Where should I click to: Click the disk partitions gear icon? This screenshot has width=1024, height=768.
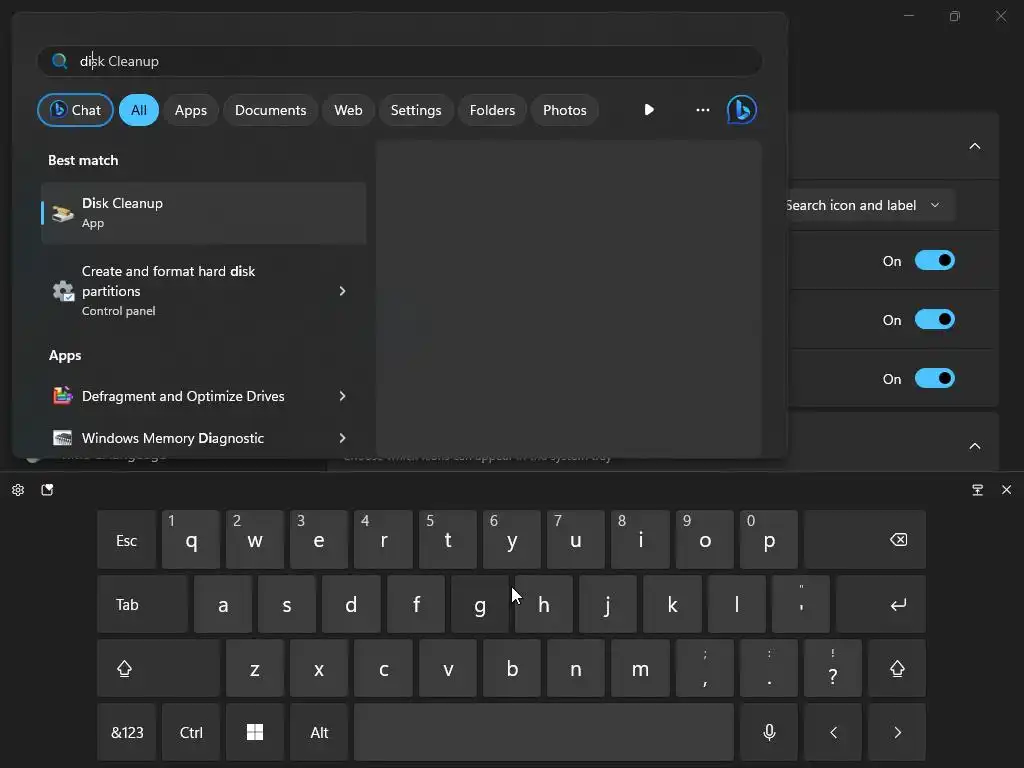click(63, 291)
